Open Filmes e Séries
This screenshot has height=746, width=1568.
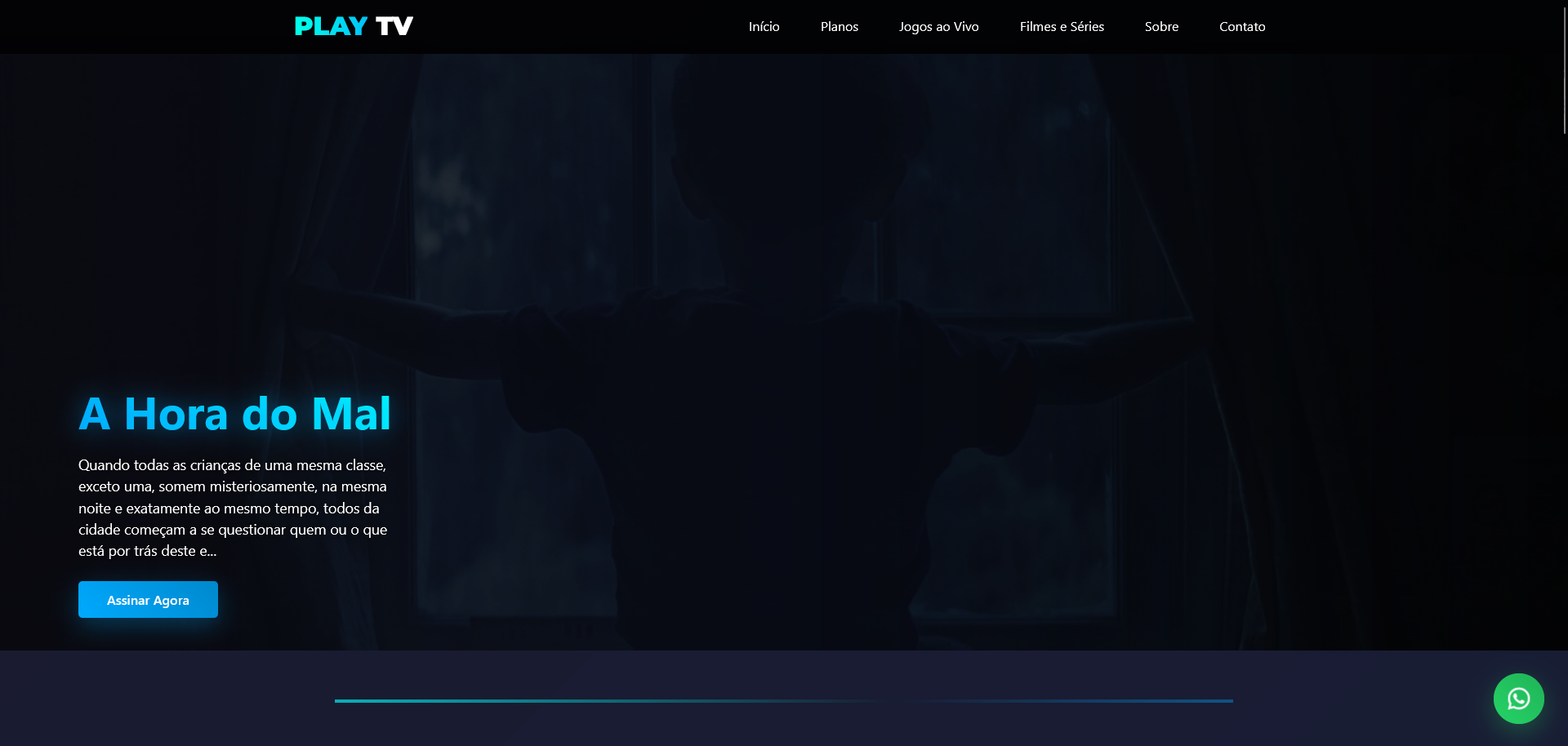tap(1061, 26)
